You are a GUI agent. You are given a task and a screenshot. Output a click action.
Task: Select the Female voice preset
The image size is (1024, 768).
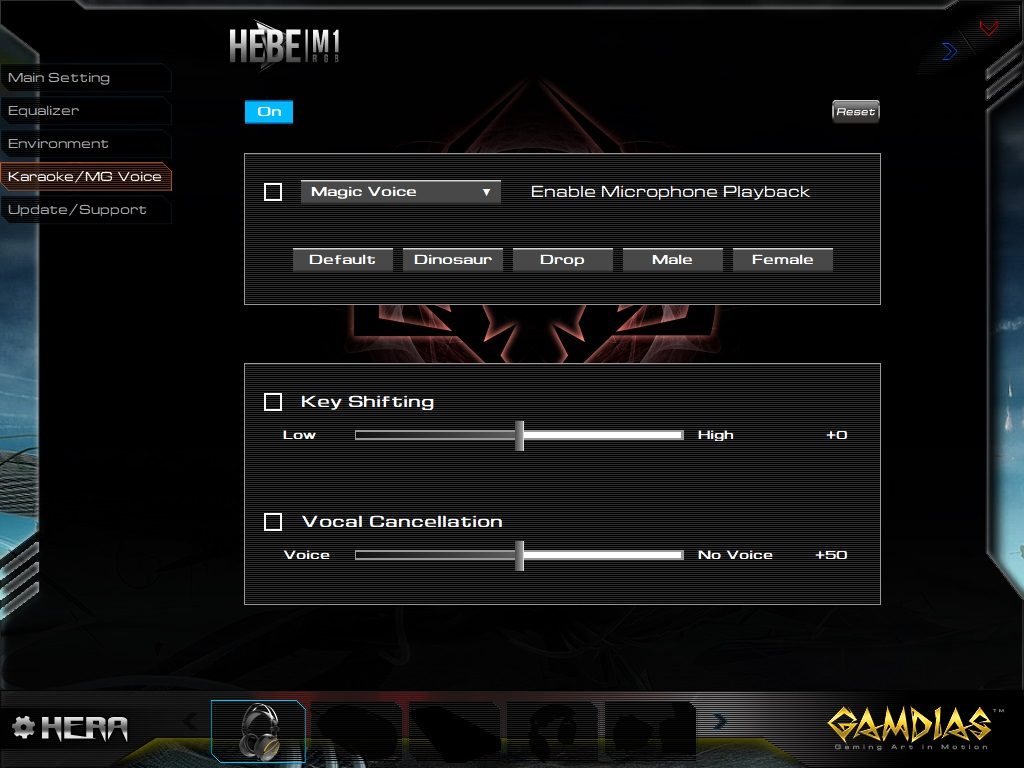coord(782,260)
